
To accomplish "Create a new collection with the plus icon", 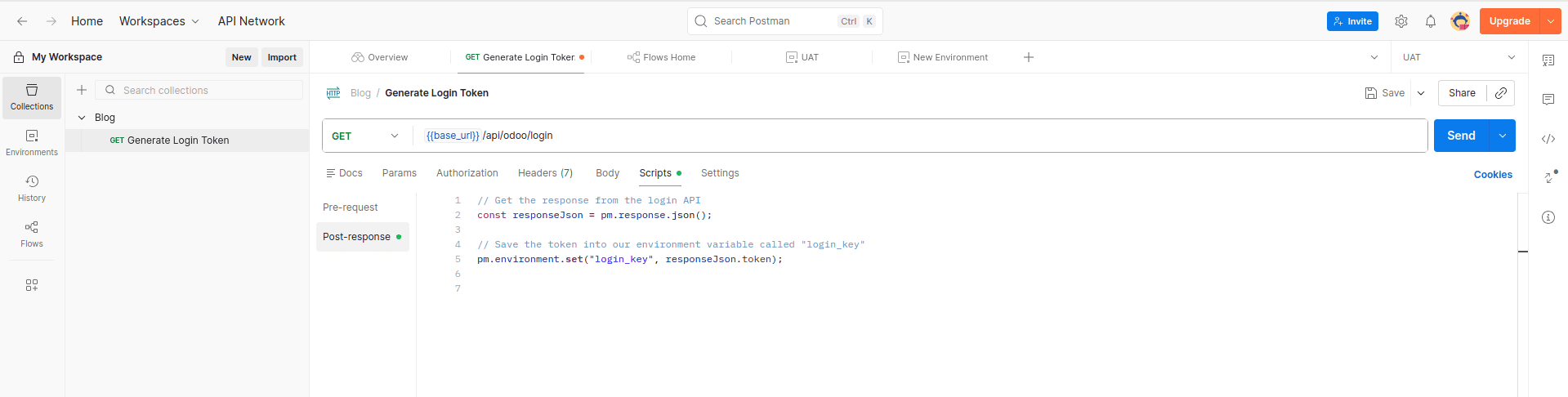I will tap(82, 90).
